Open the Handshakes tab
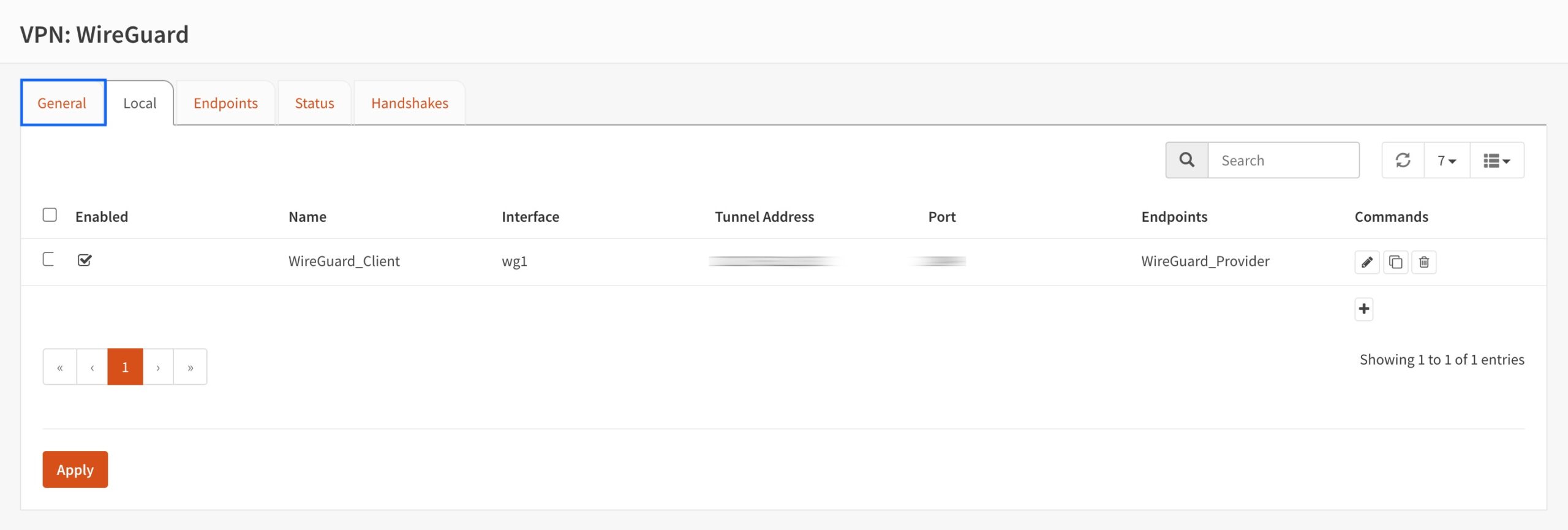Screen dimensions: 1568x530 click(410, 103)
